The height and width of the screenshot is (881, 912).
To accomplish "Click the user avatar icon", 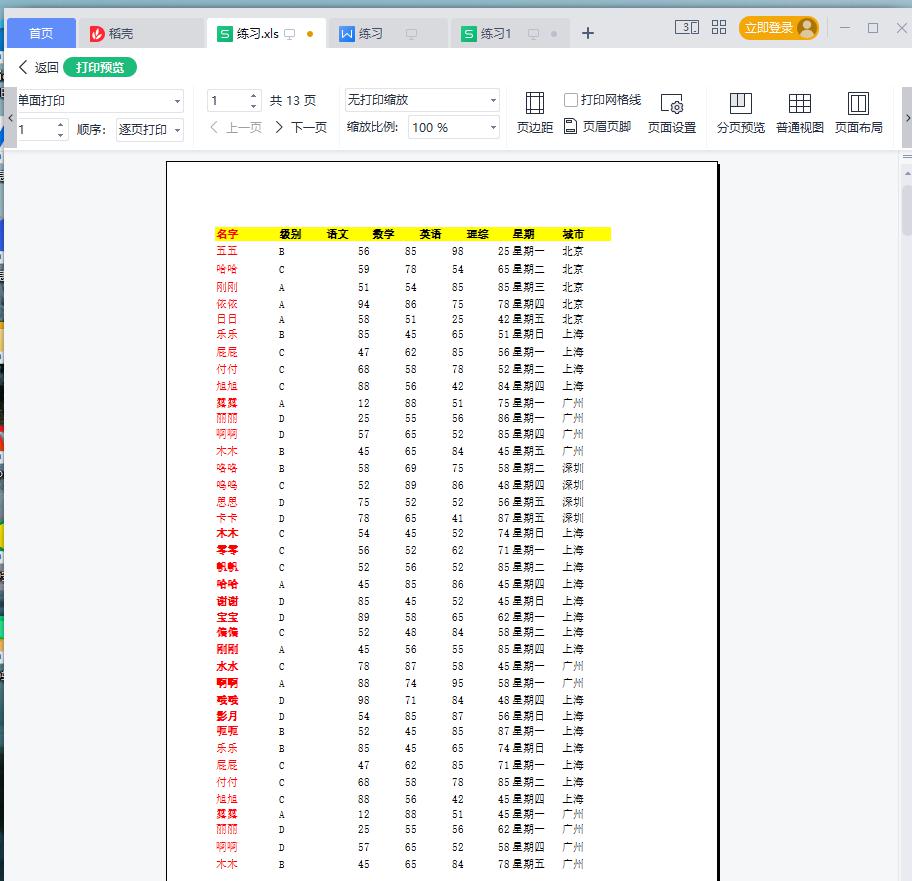I will point(807,27).
